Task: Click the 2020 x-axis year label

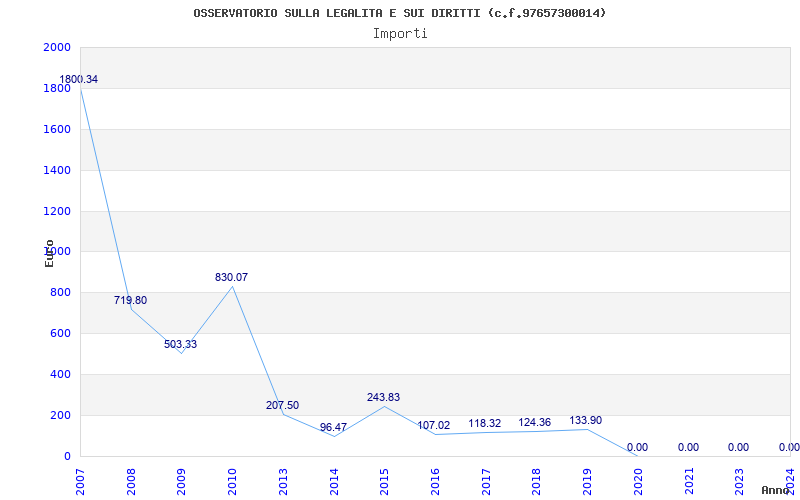Action: [638, 482]
